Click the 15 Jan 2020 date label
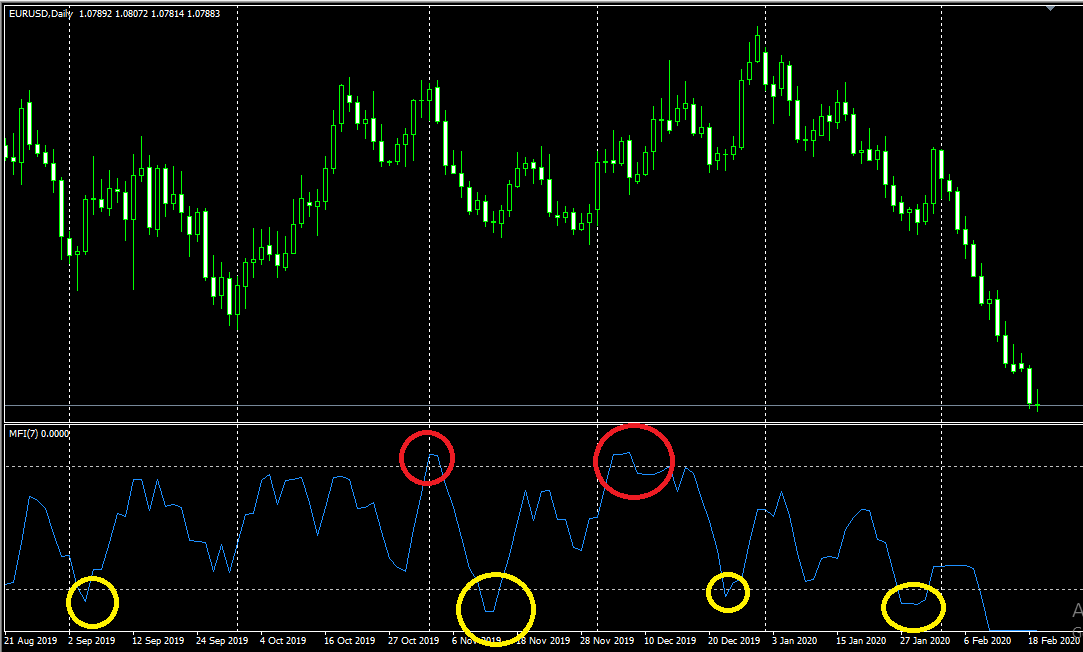This screenshot has width=1083, height=652. point(861,641)
